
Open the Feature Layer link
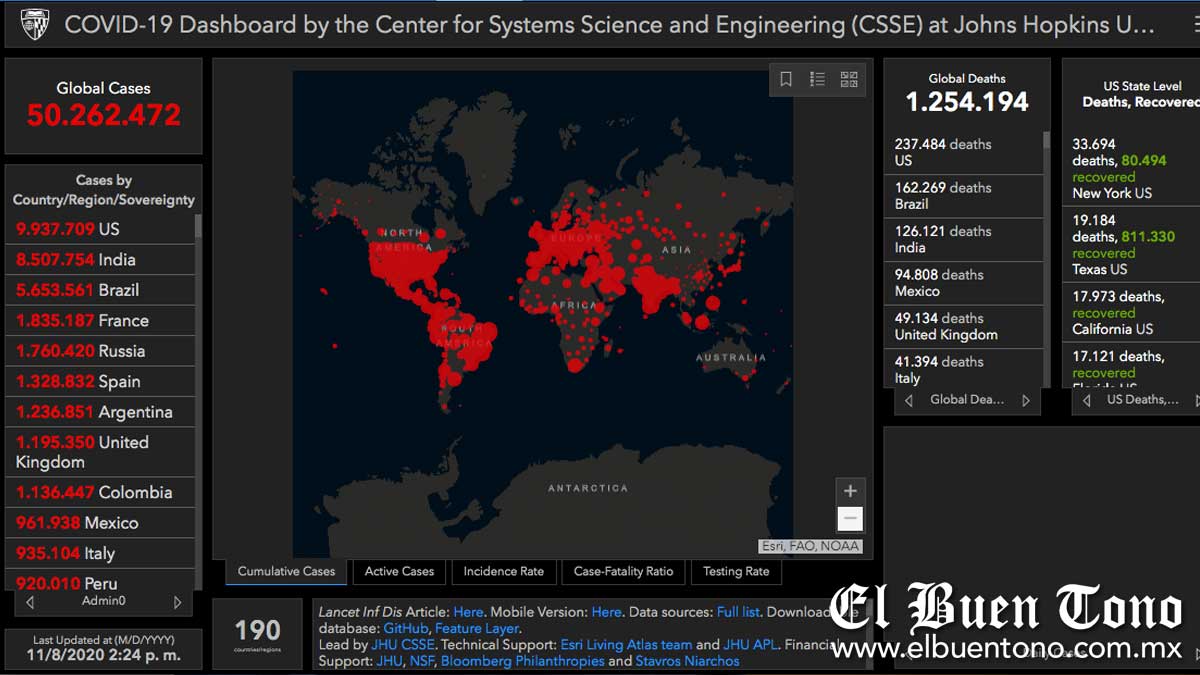pyautogui.click(x=476, y=628)
